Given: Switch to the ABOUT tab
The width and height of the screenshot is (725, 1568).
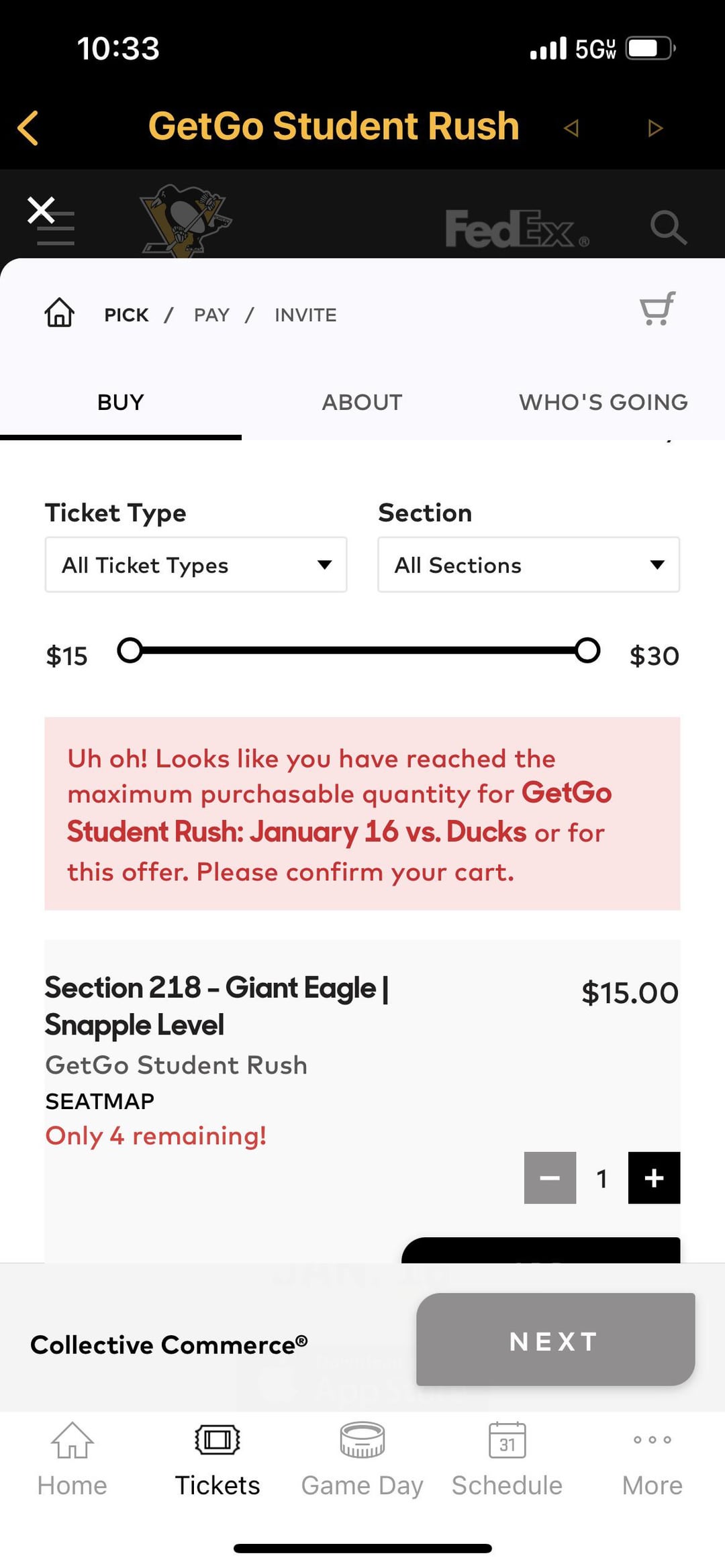Looking at the screenshot, I should click(362, 402).
